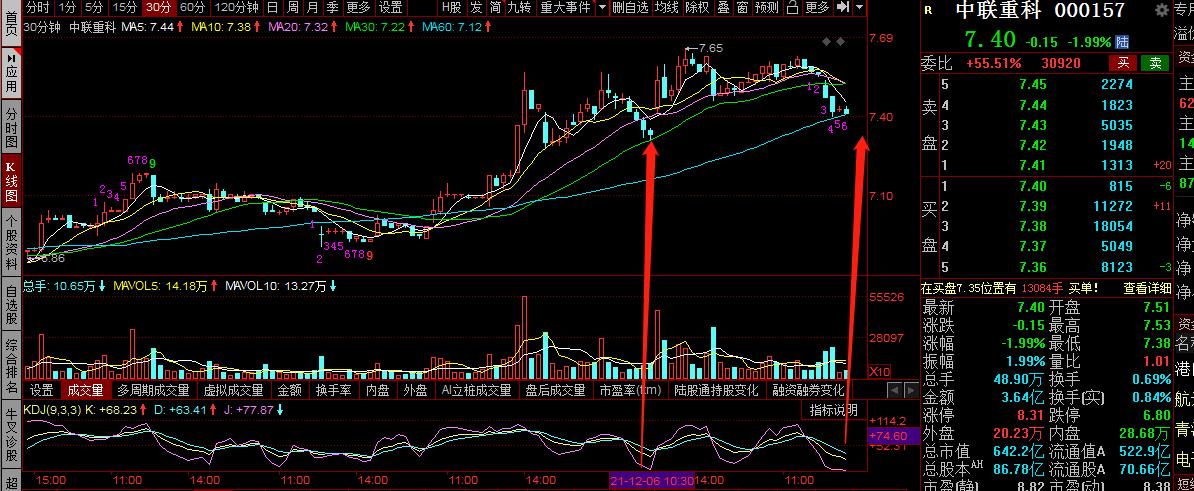Click the R badge next to 中联重科

[x=927, y=11]
